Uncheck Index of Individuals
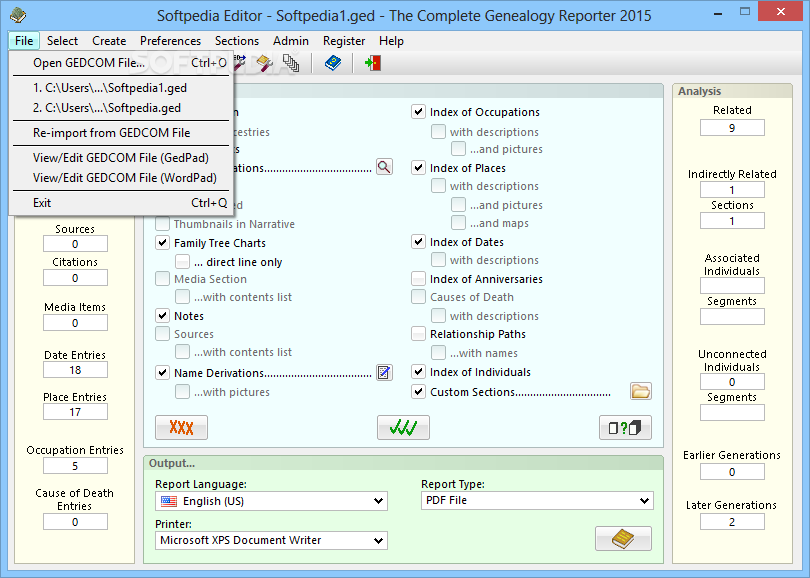810x578 pixels. click(418, 371)
